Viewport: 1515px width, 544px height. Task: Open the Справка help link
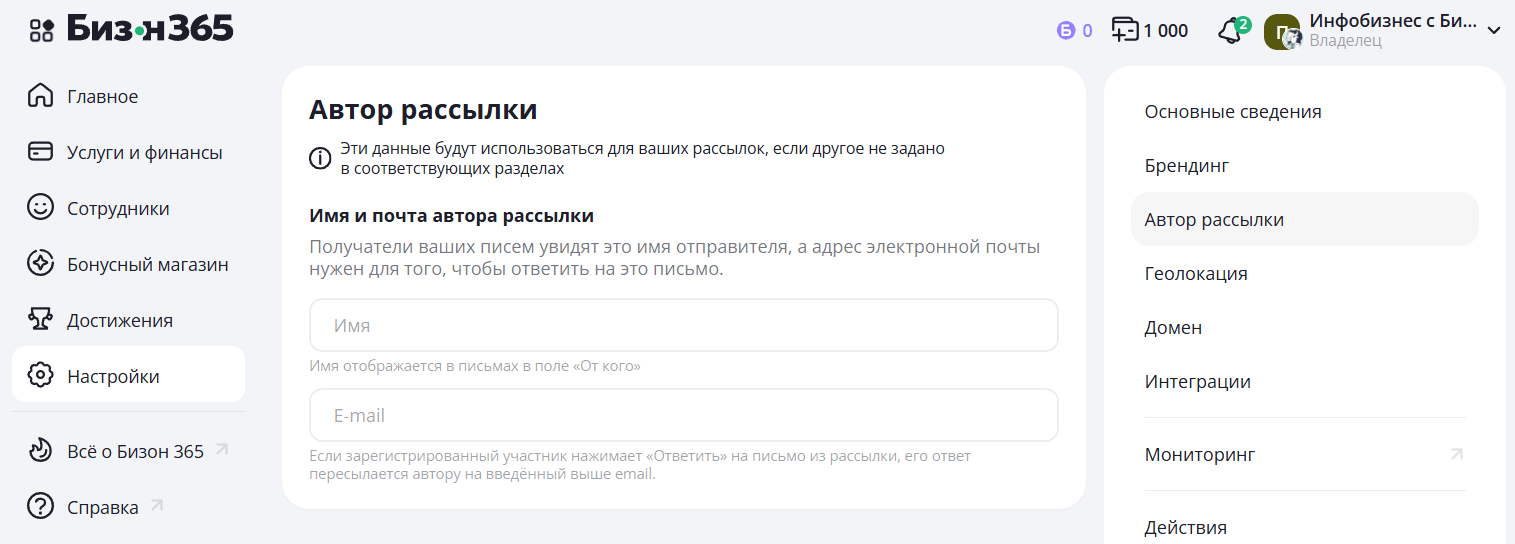pos(103,507)
